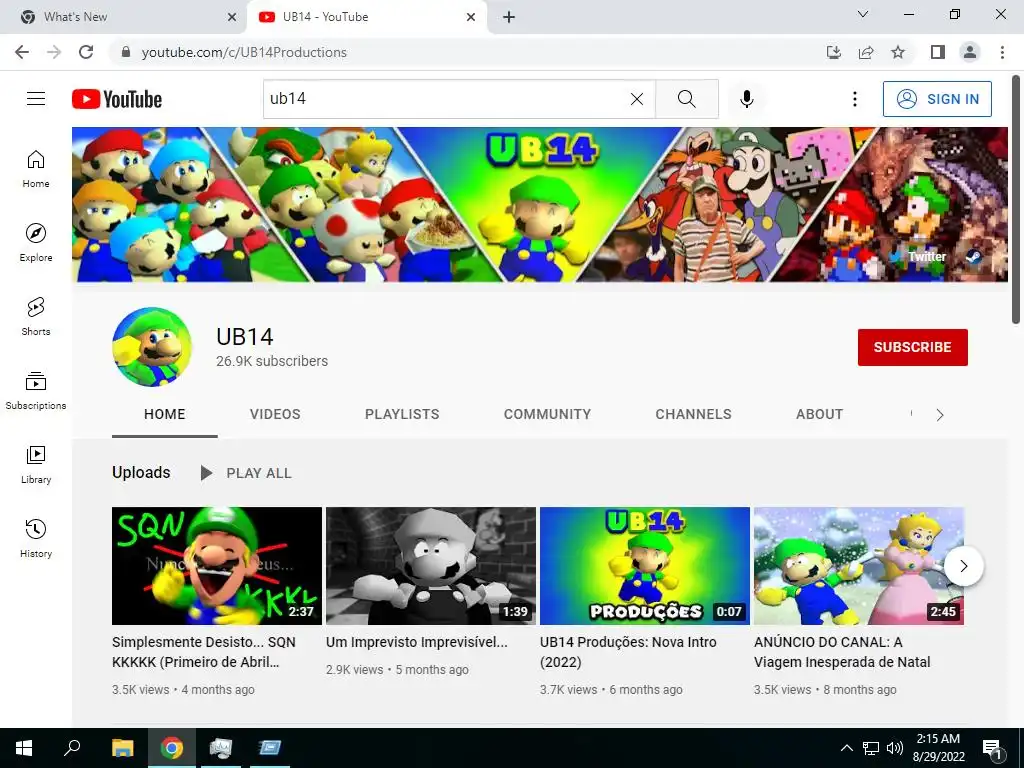Show hidden system tray icons
Image resolution: width=1024 pixels, height=768 pixels.
tap(846, 748)
